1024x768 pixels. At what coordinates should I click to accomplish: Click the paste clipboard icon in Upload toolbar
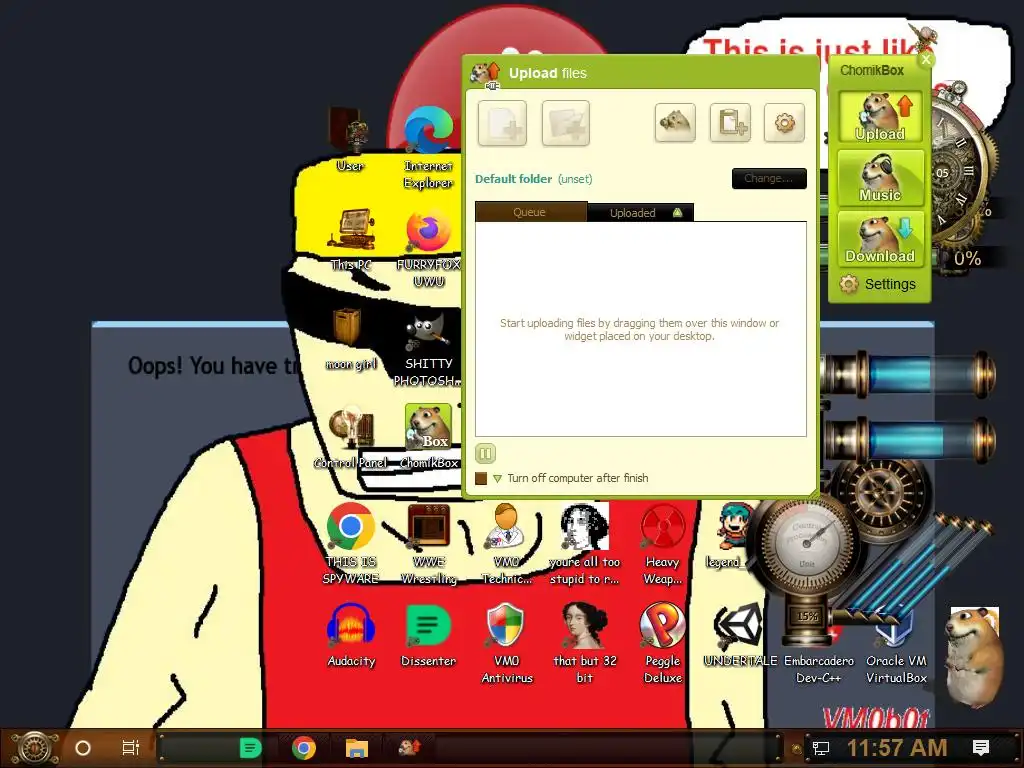click(x=730, y=122)
